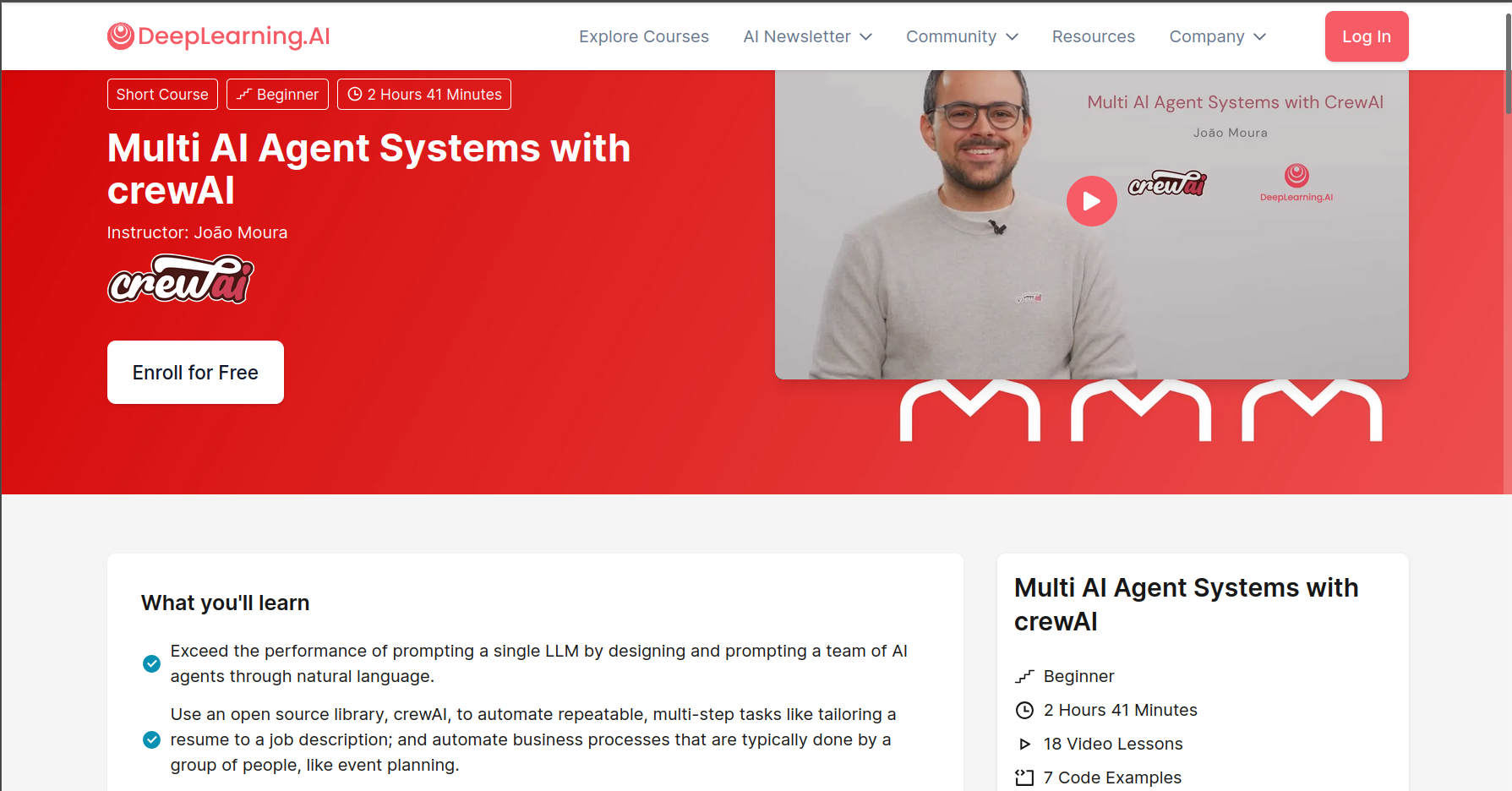Click sidebar Beginner text
Viewport: 1512px width, 791px height.
click(x=1078, y=676)
